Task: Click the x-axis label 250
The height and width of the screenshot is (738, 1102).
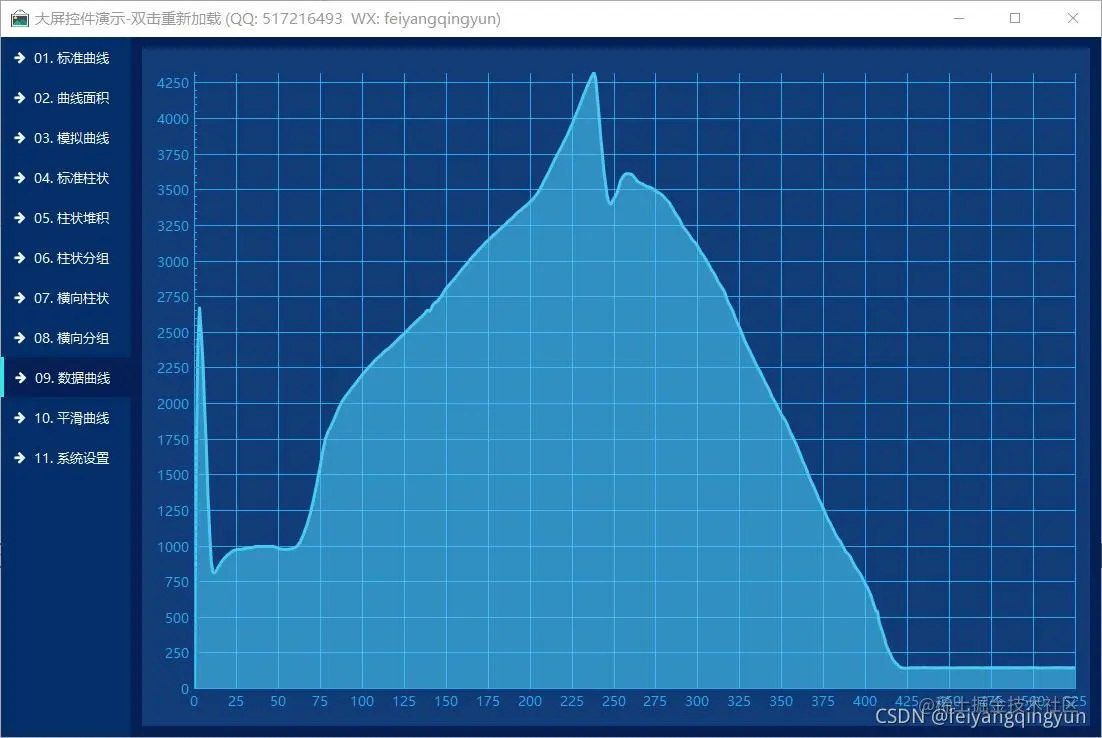Action: [x=614, y=701]
